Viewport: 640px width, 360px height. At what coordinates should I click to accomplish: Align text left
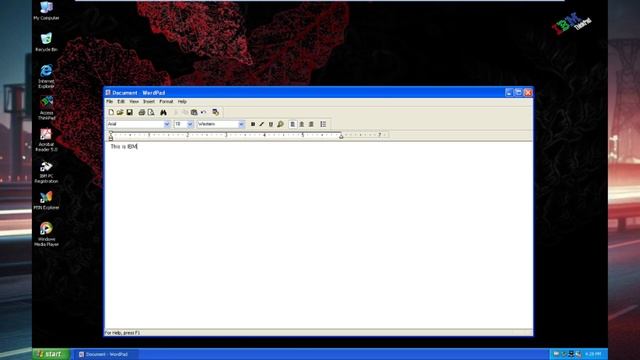tap(293, 124)
